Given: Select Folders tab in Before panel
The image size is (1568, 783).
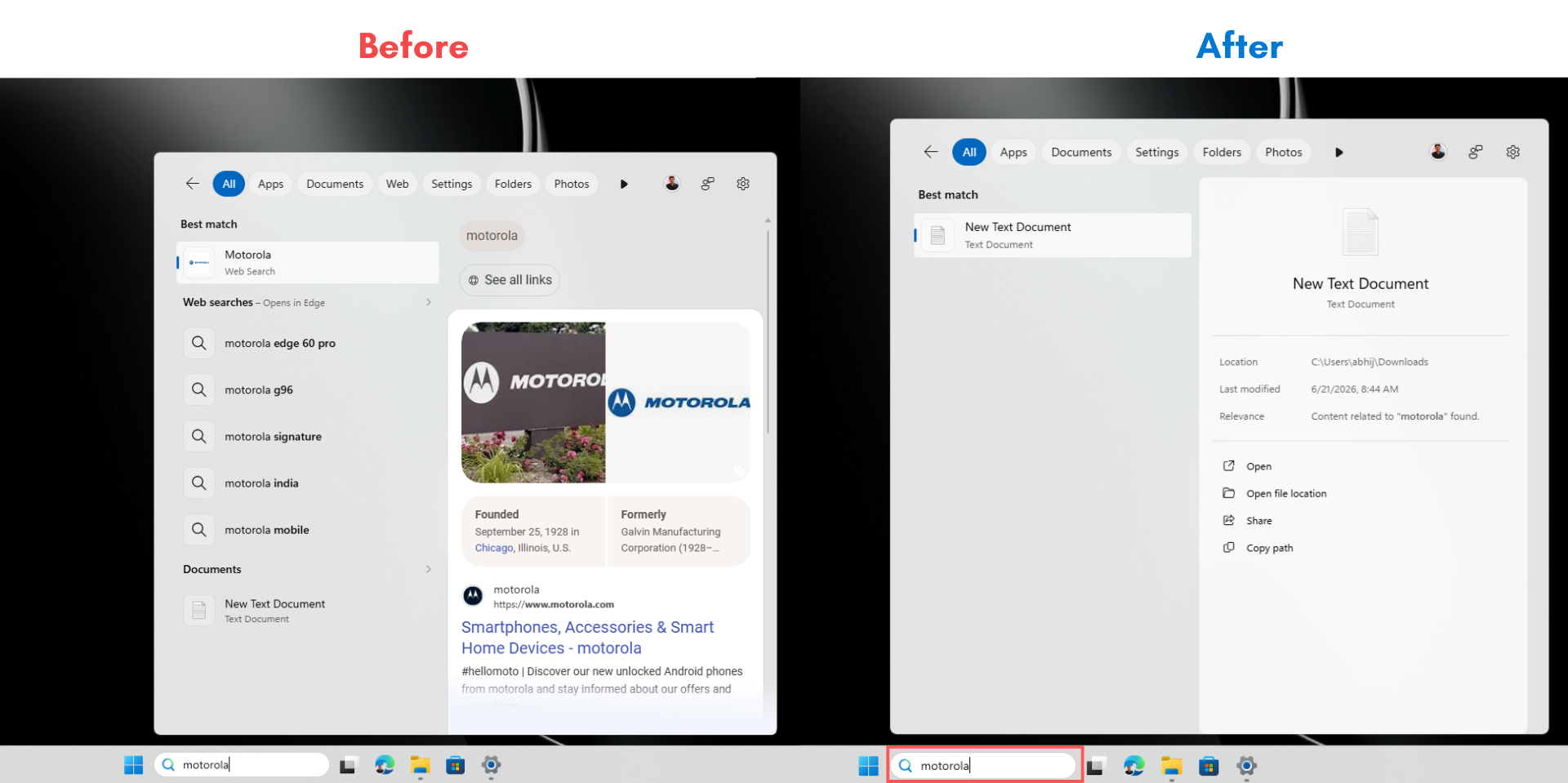Looking at the screenshot, I should point(513,184).
